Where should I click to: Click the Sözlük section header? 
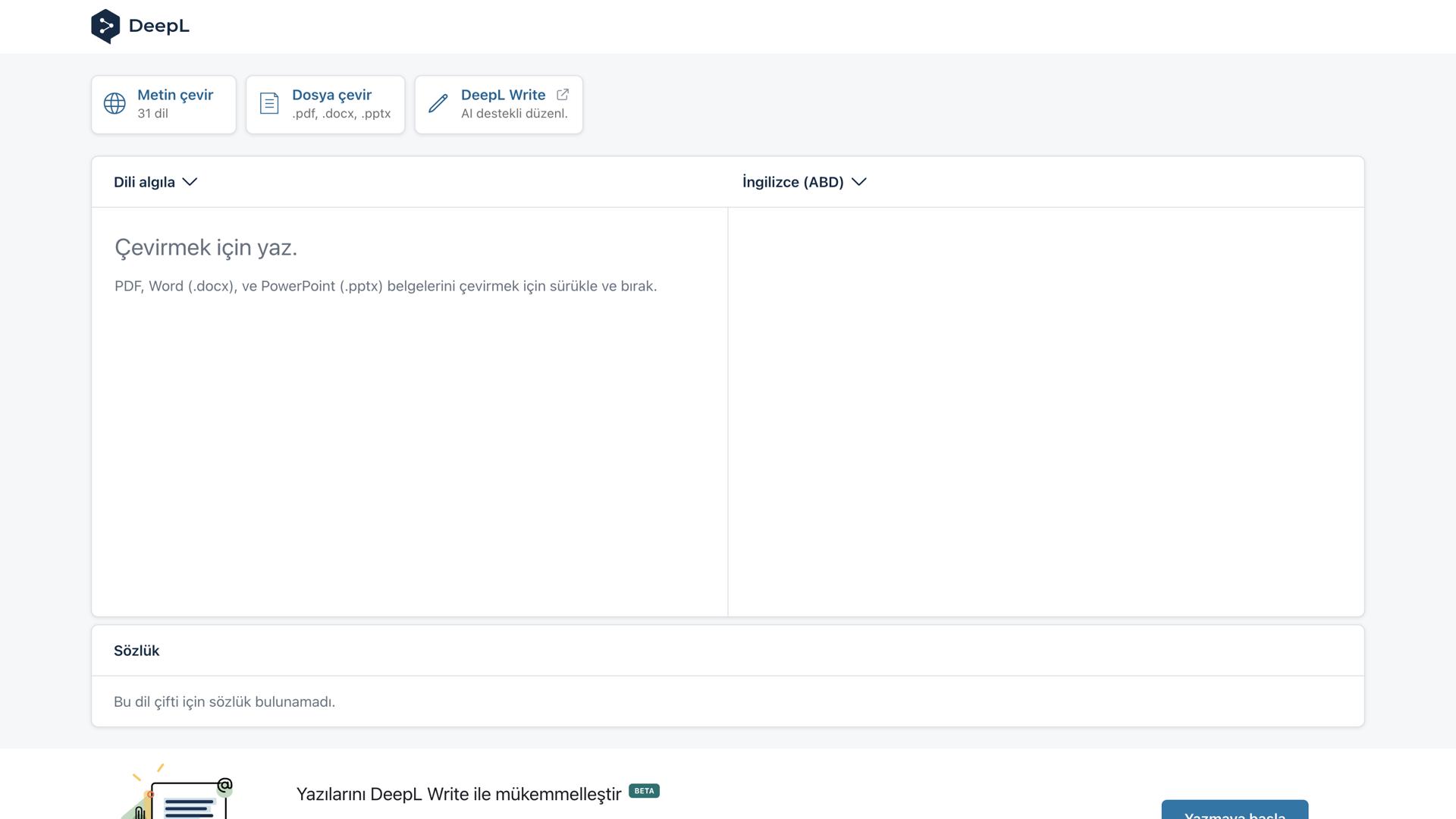pos(137,651)
